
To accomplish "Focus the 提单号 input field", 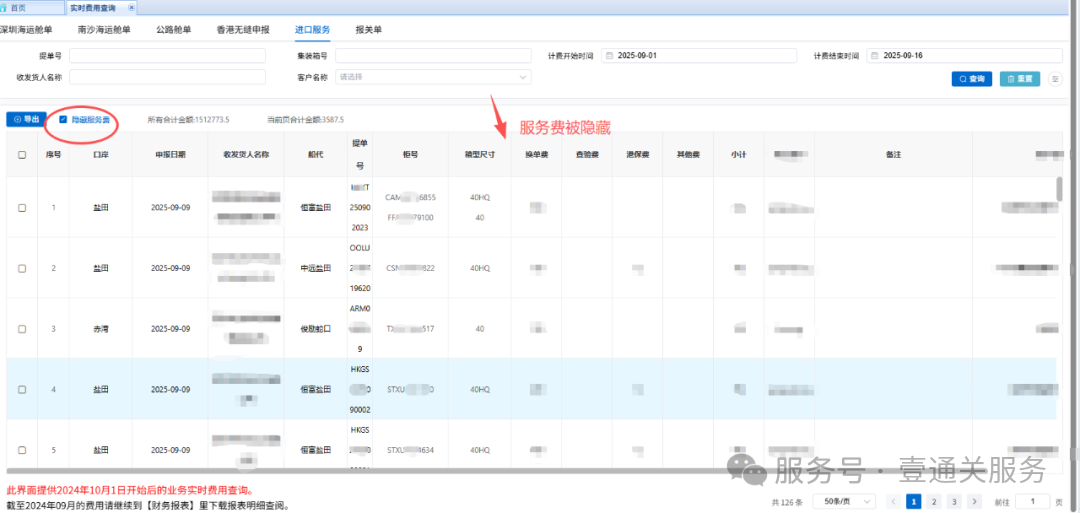I will (x=167, y=56).
